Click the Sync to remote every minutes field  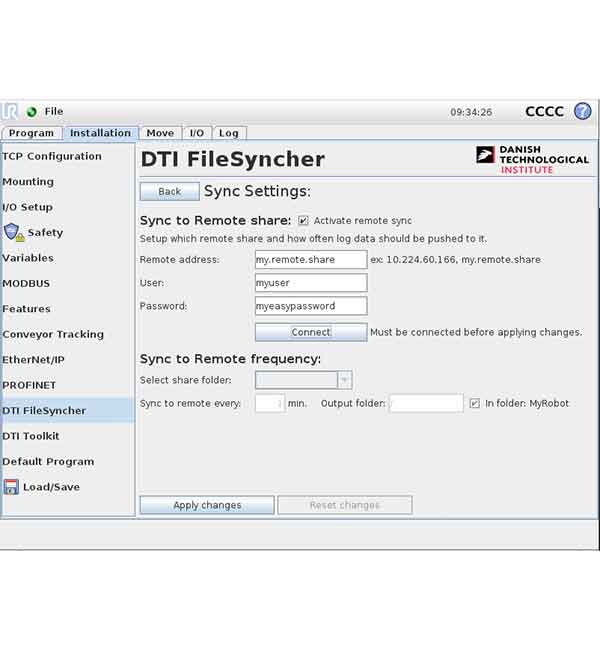270,403
